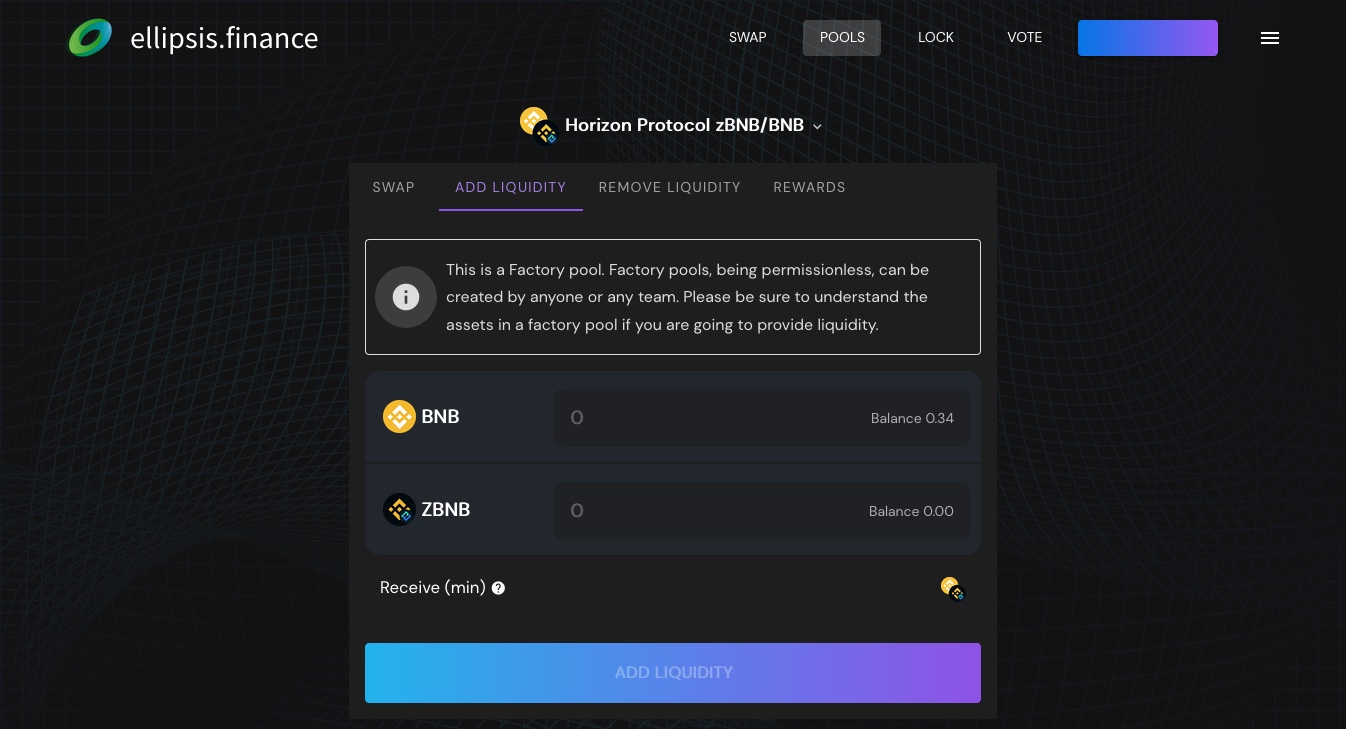
Task: Click the BNB coin icon
Action: (399, 417)
